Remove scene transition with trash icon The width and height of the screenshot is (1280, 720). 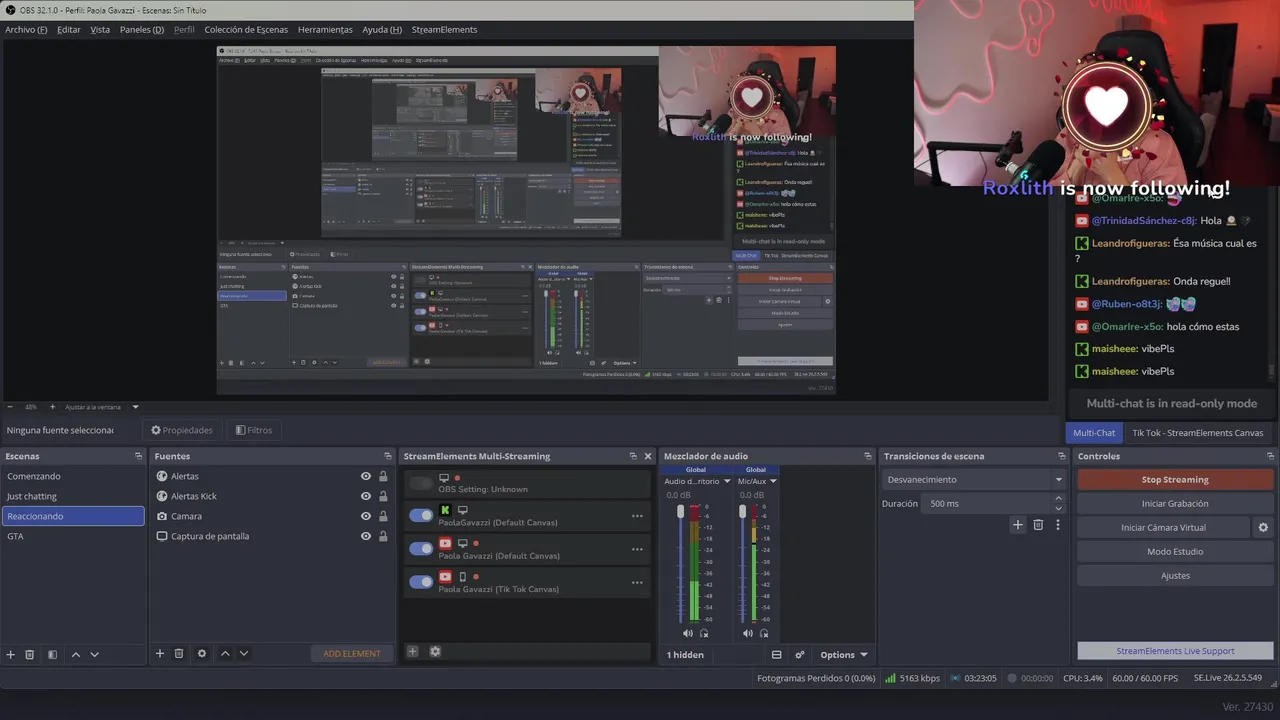point(1038,524)
